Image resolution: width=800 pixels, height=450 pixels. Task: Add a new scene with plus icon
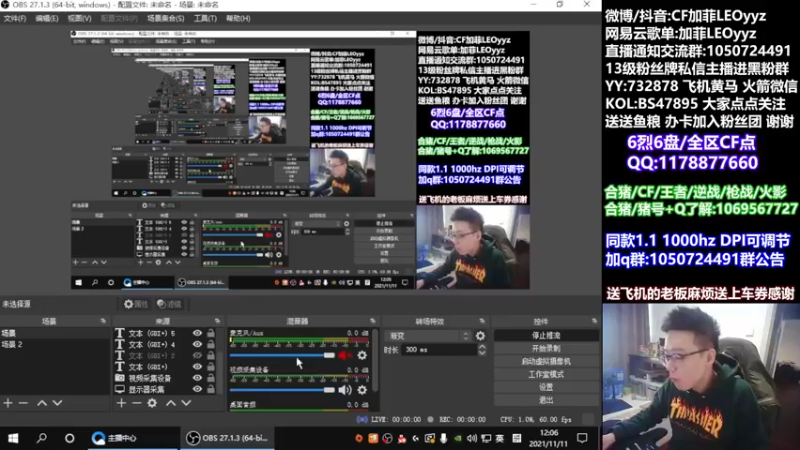tap(8, 403)
